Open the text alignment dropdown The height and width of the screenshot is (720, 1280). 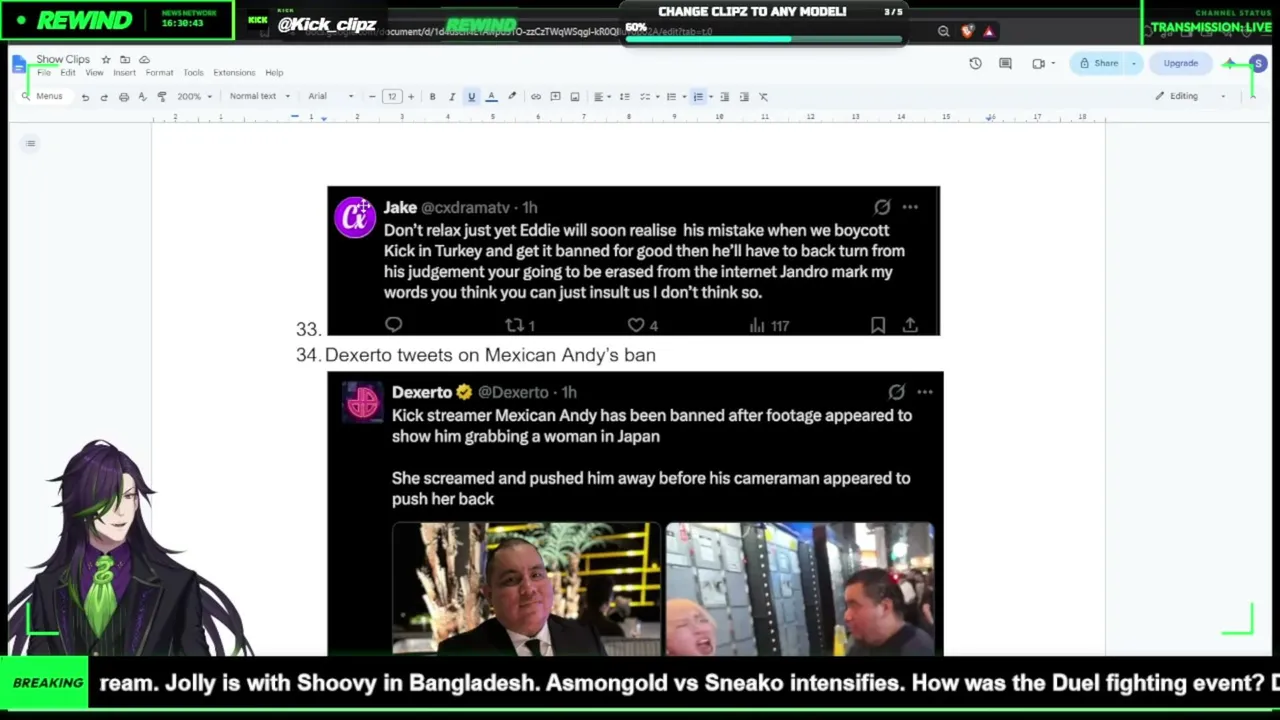point(601,97)
